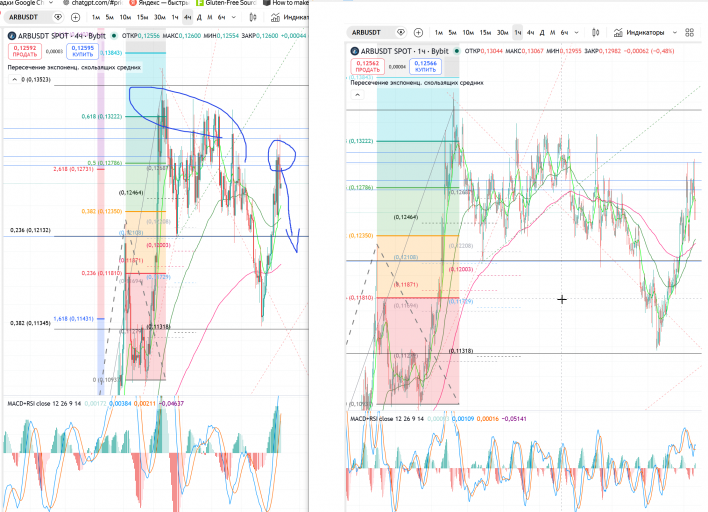The height and width of the screenshot is (512, 708).
Task: Select 15м timeframe in left chart
Action: [142, 17]
